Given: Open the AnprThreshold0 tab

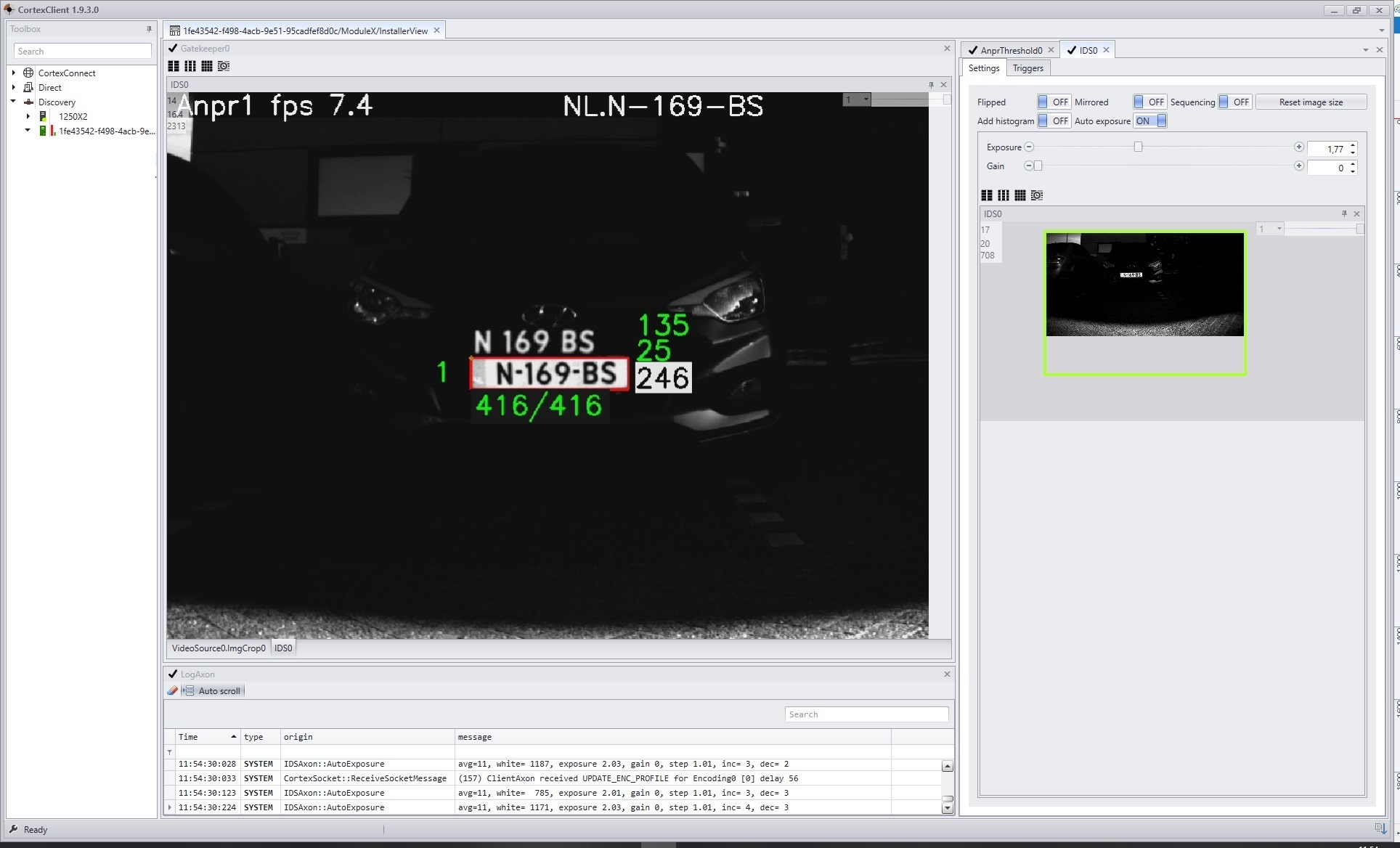Looking at the screenshot, I should point(1011,50).
